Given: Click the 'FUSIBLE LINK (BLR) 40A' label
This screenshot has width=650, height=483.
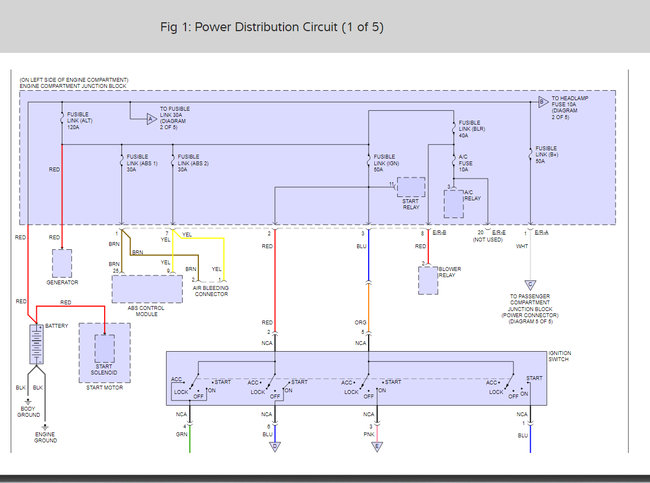Looking at the screenshot, I should [x=472, y=129].
